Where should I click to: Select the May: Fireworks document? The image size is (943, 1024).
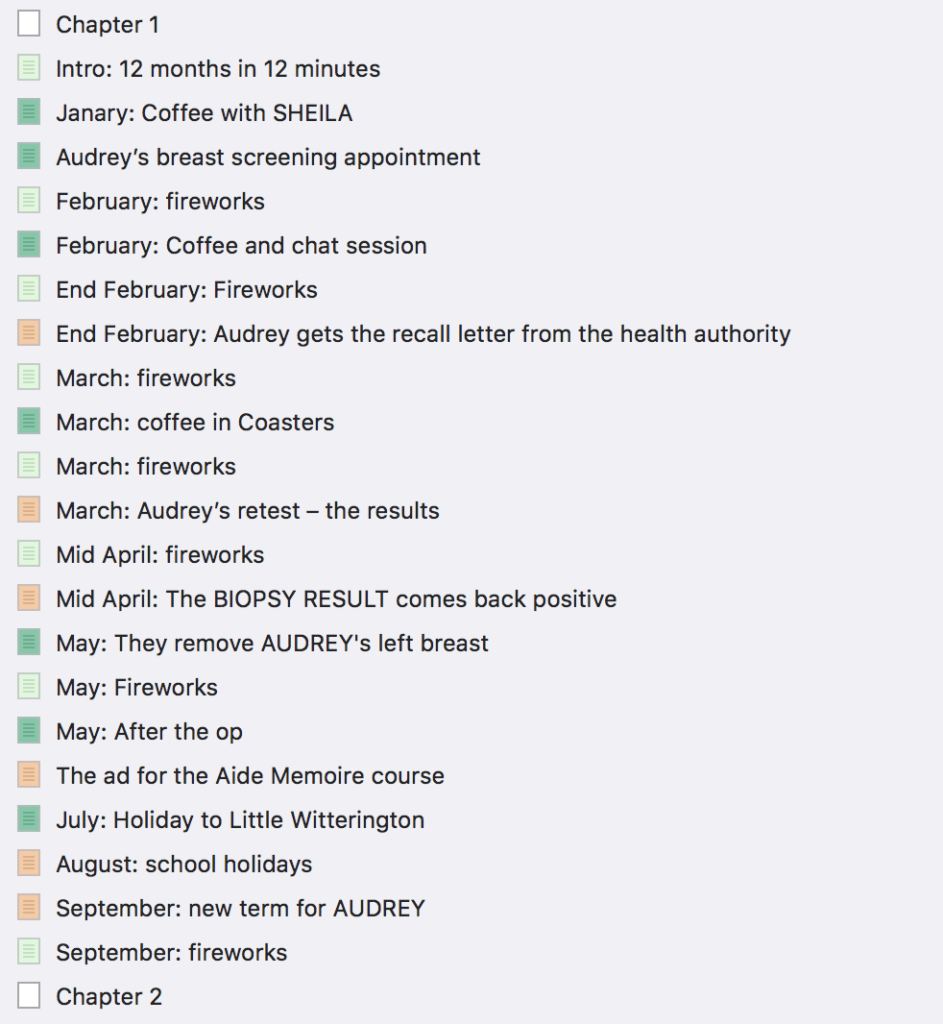pos(136,687)
